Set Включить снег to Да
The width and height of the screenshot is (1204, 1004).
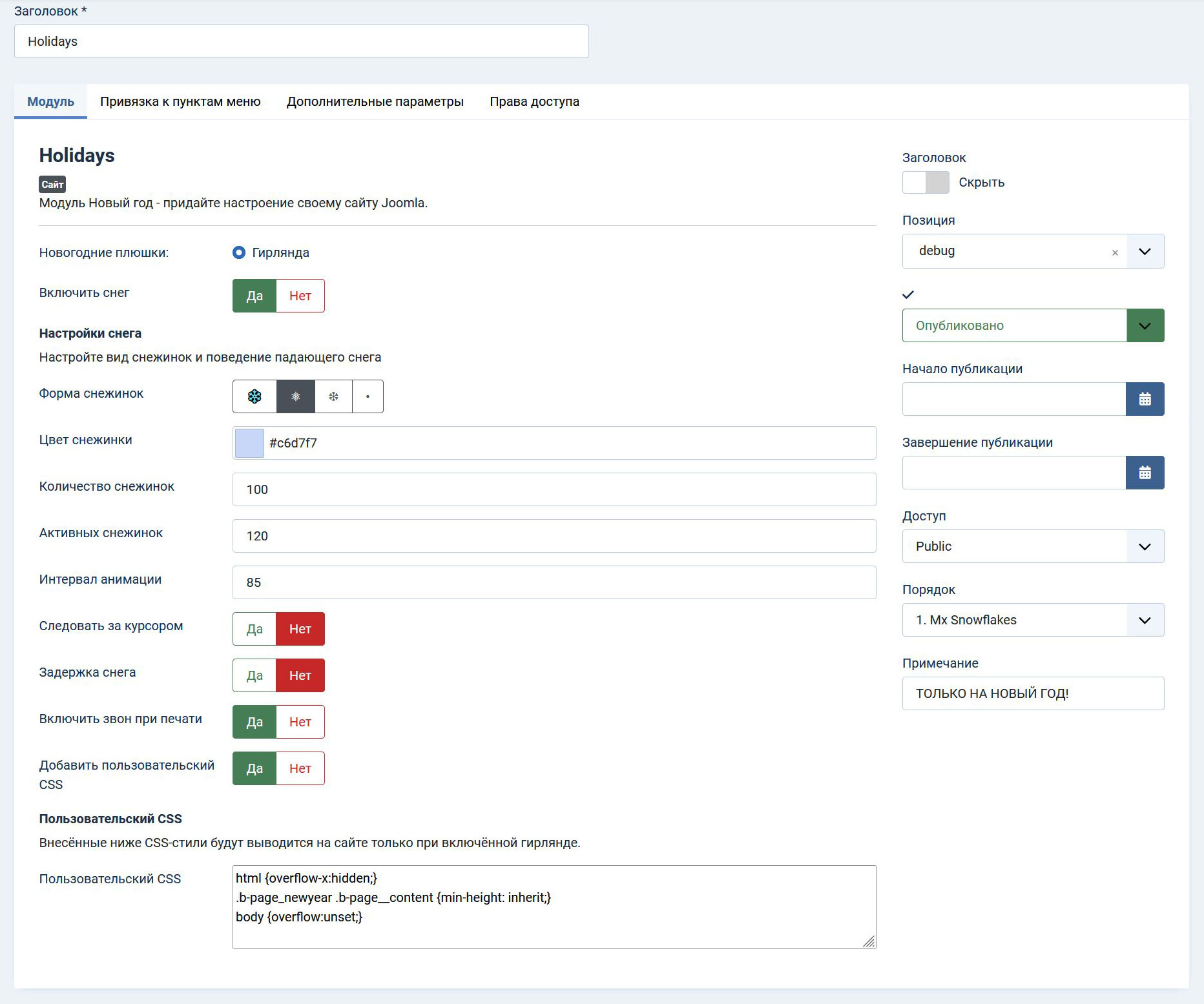(x=254, y=296)
